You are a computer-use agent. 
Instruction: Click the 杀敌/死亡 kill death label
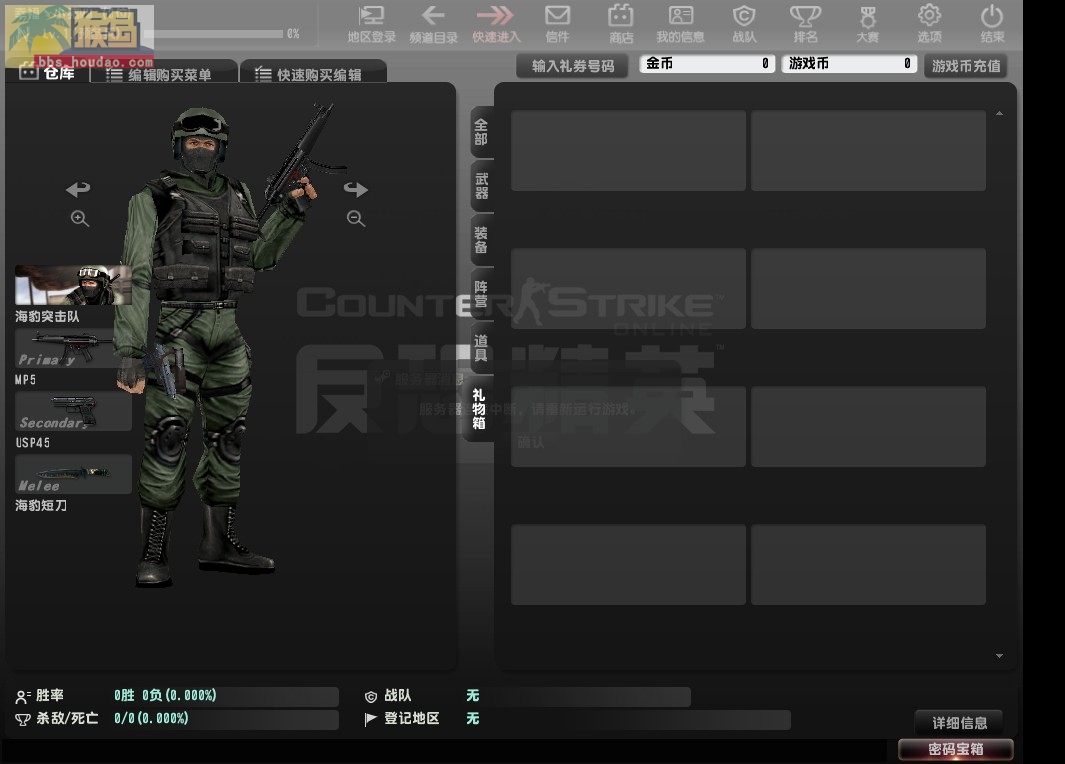pyautogui.click(x=67, y=718)
